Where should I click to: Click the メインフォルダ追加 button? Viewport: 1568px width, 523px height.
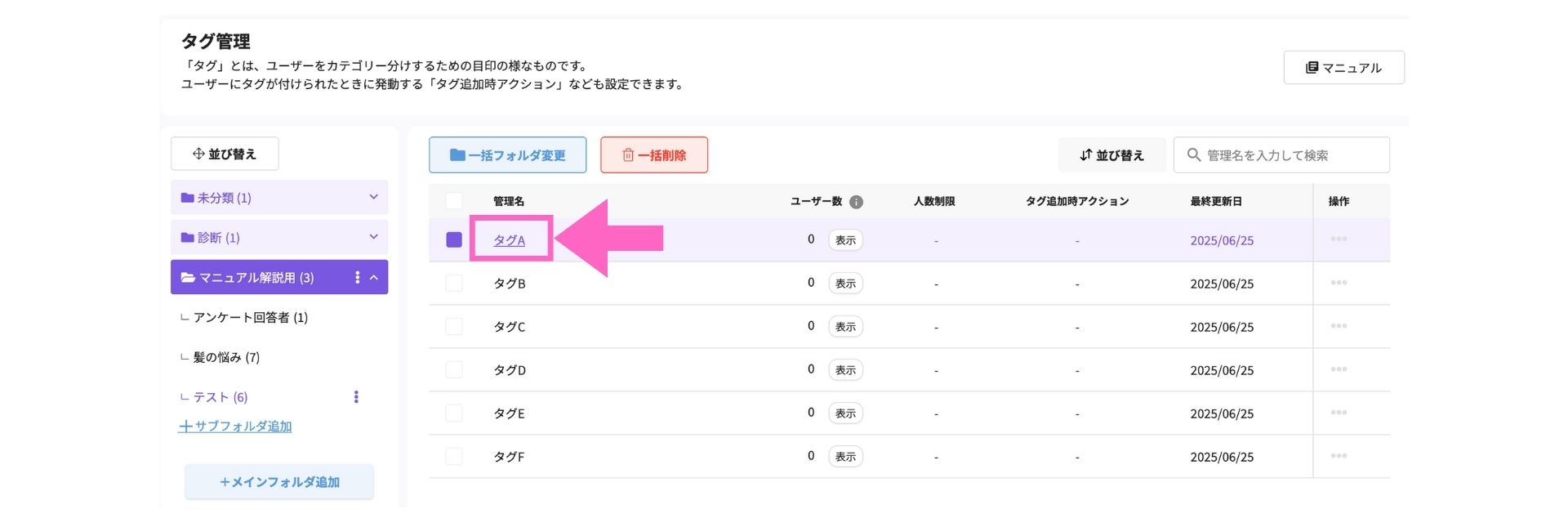[279, 482]
